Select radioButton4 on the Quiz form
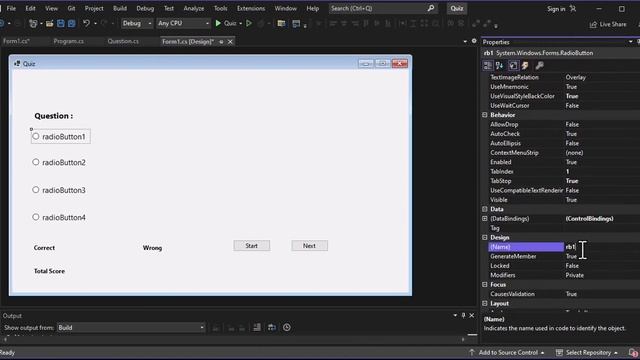The height and width of the screenshot is (360, 640). click(x=59, y=218)
